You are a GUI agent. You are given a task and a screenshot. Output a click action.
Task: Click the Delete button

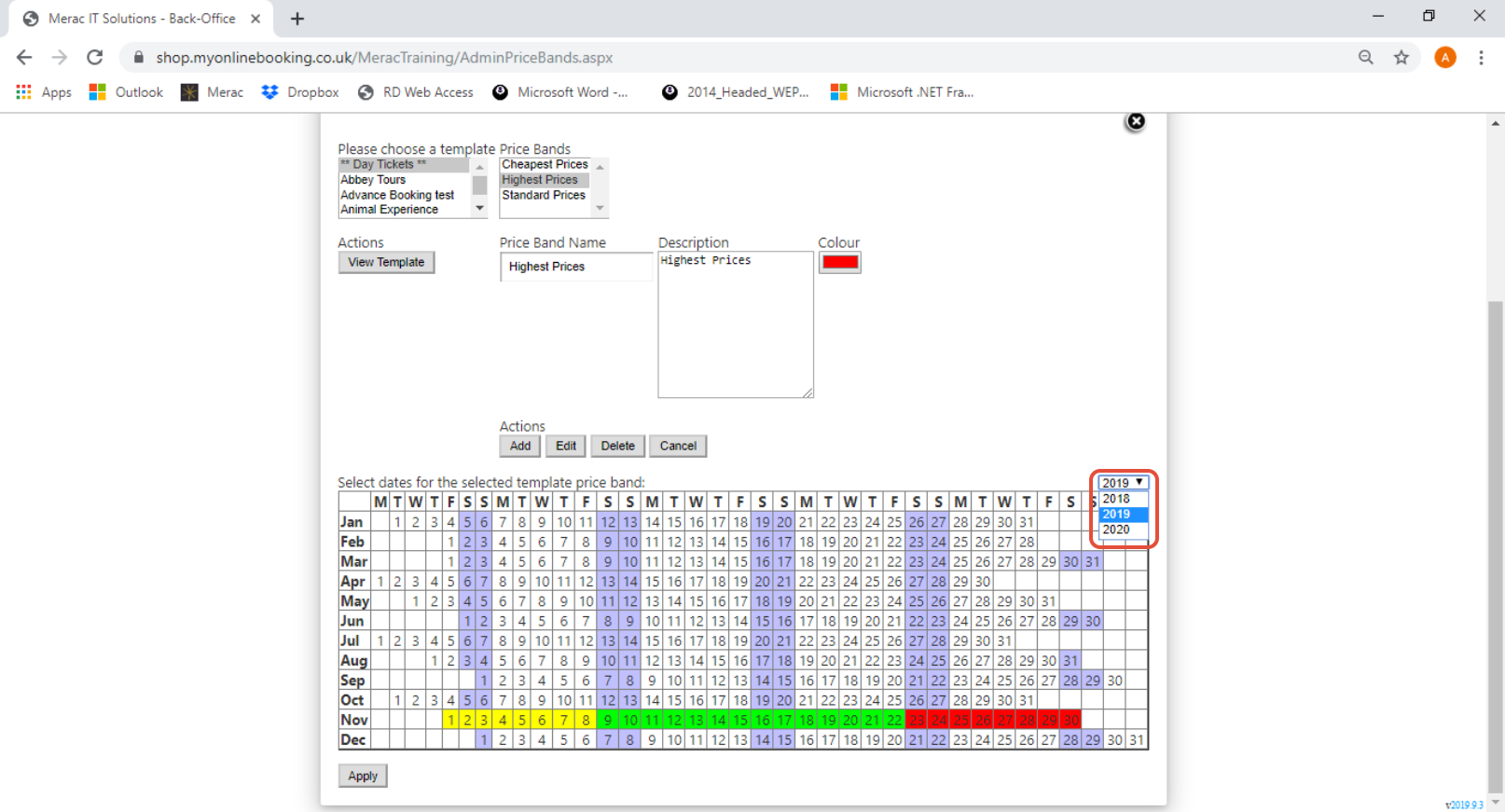pos(617,447)
